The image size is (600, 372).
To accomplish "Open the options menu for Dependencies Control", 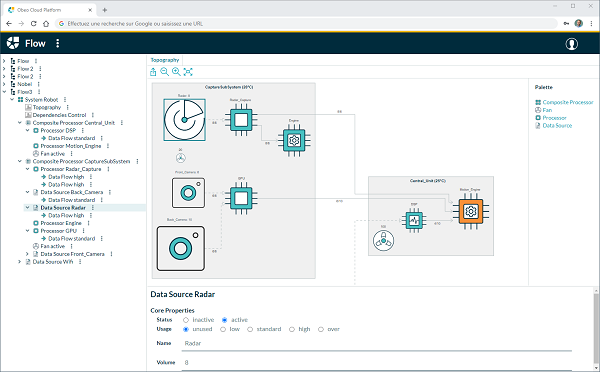I will (x=93, y=115).
